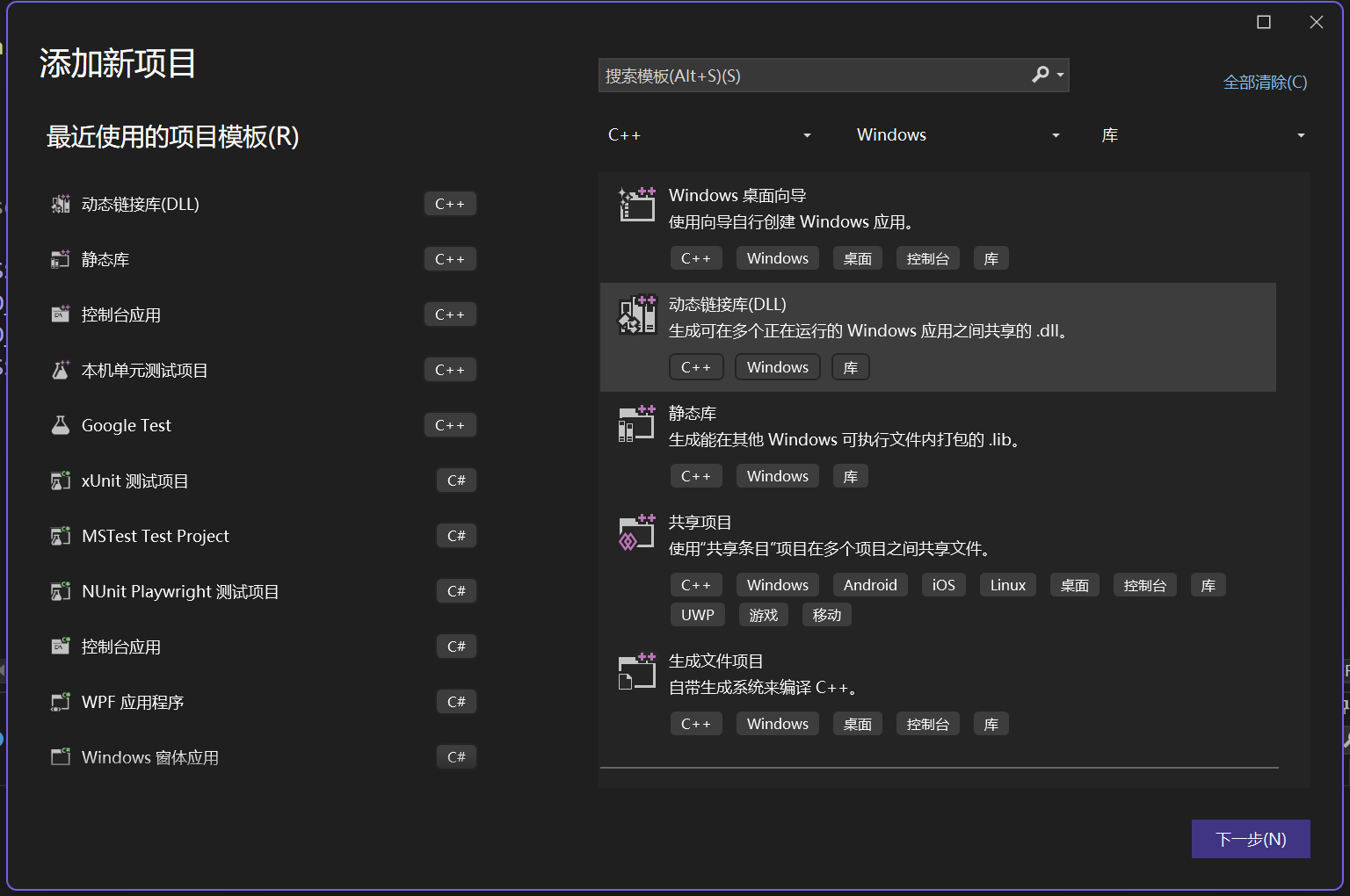
Task: Focus the 搜索模板 search field
Action: [x=813, y=76]
